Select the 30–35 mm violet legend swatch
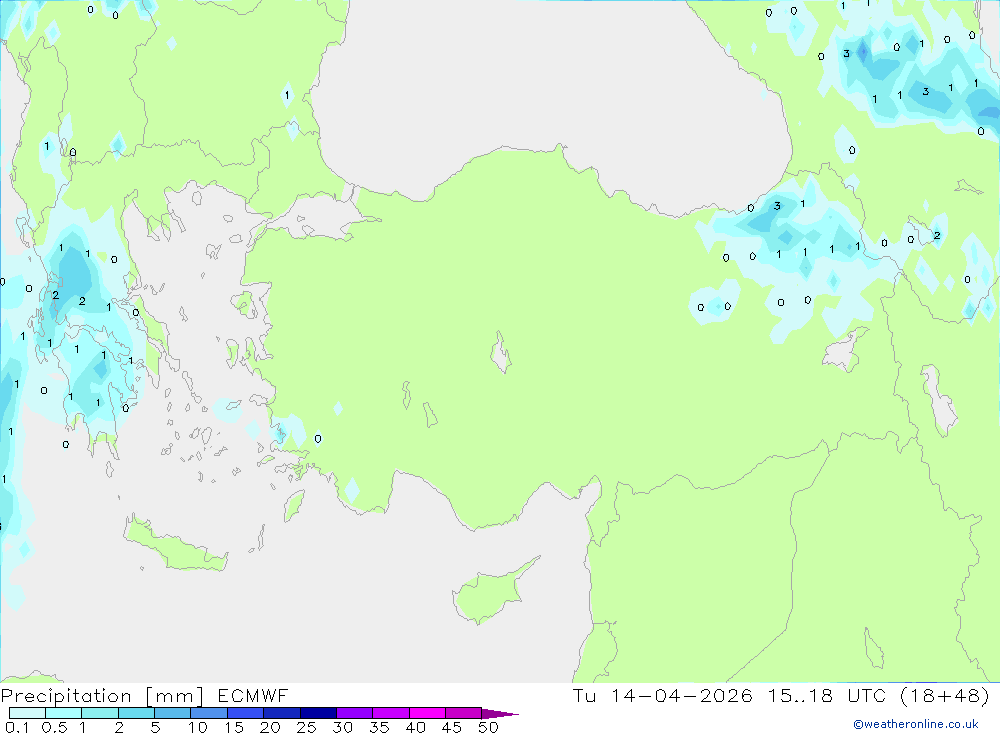The image size is (1000, 733). pyautogui.click(x=354, y=713)
